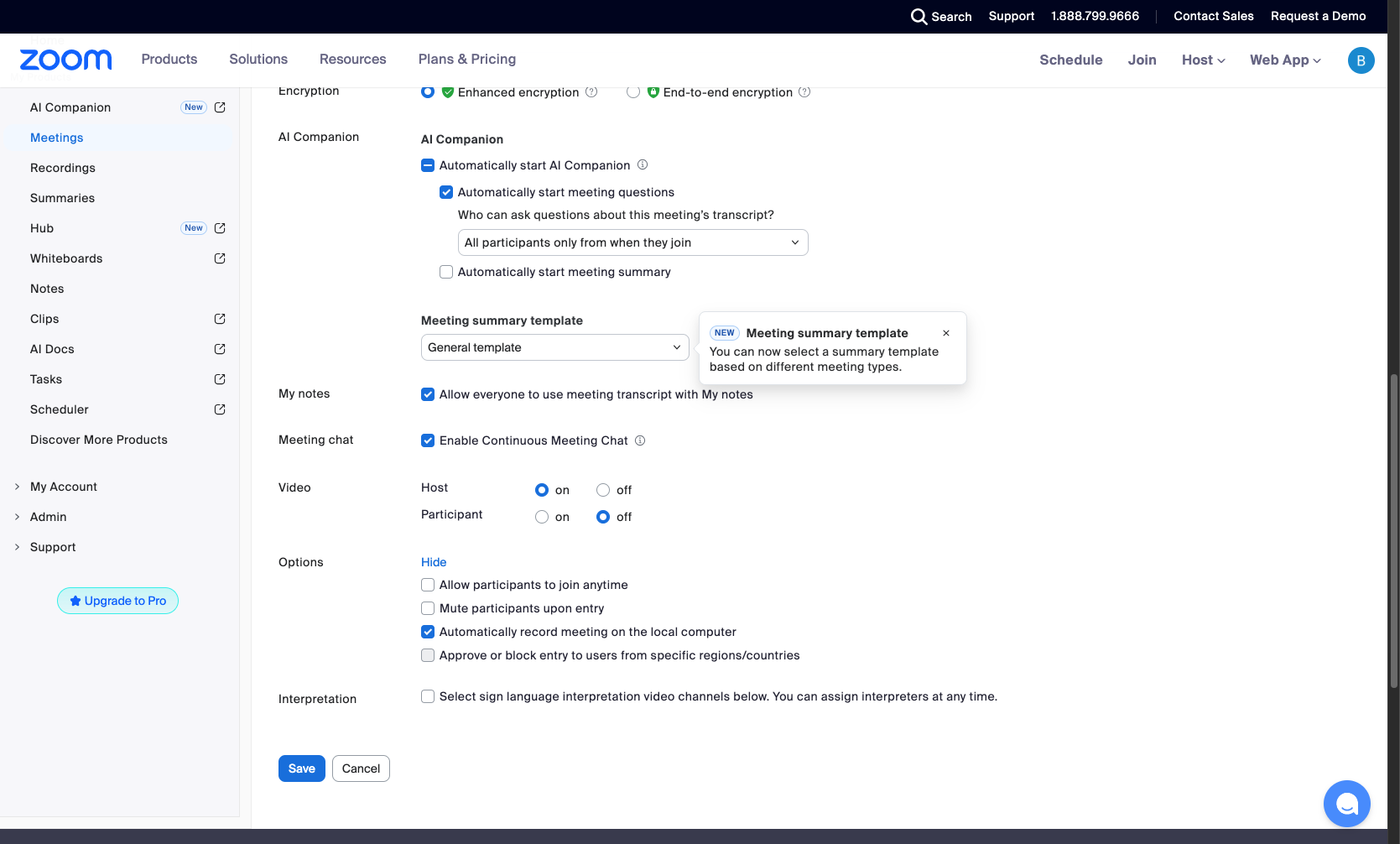Uncheck Automatically start meeting questions
Screen dimensions: 1400x844
[446, 192]
